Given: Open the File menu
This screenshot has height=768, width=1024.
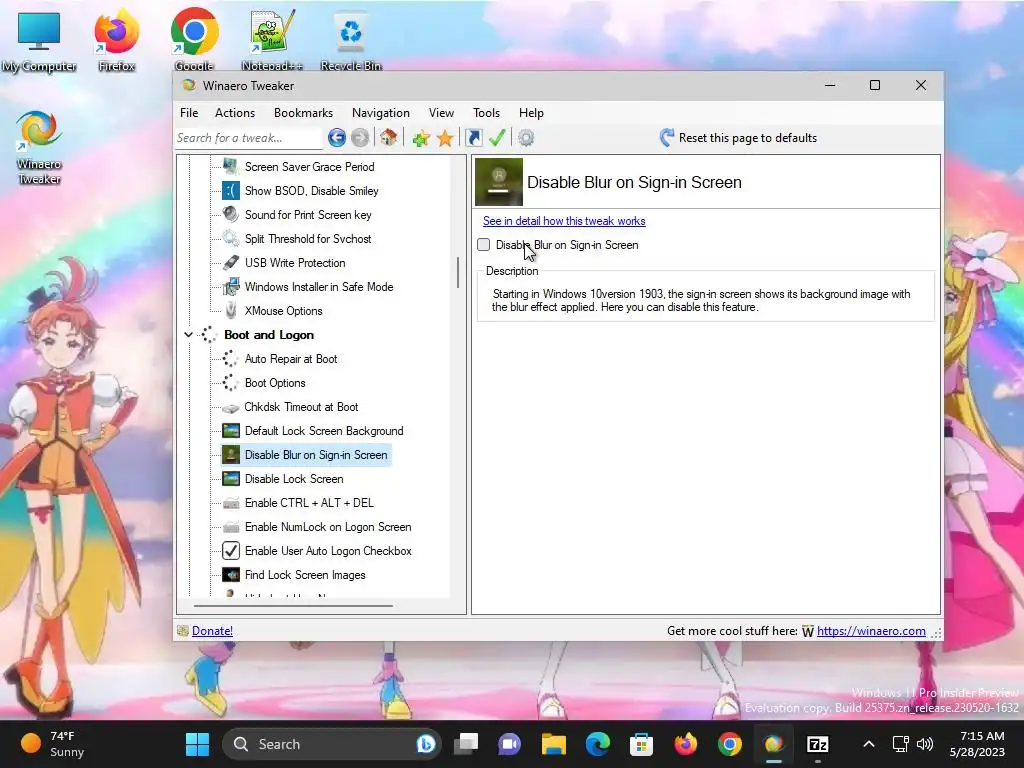Looking at the screenshot, I should pos(189,113).
